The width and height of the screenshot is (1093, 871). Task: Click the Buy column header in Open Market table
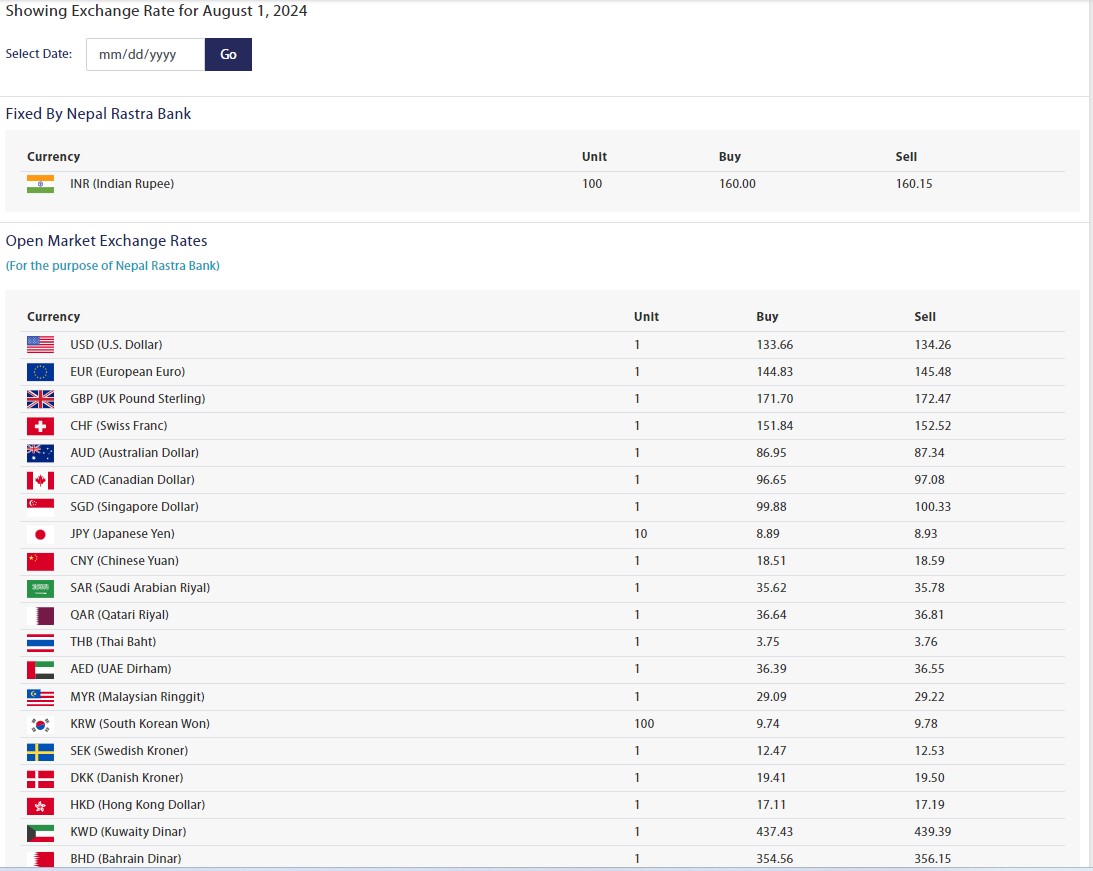767,317
